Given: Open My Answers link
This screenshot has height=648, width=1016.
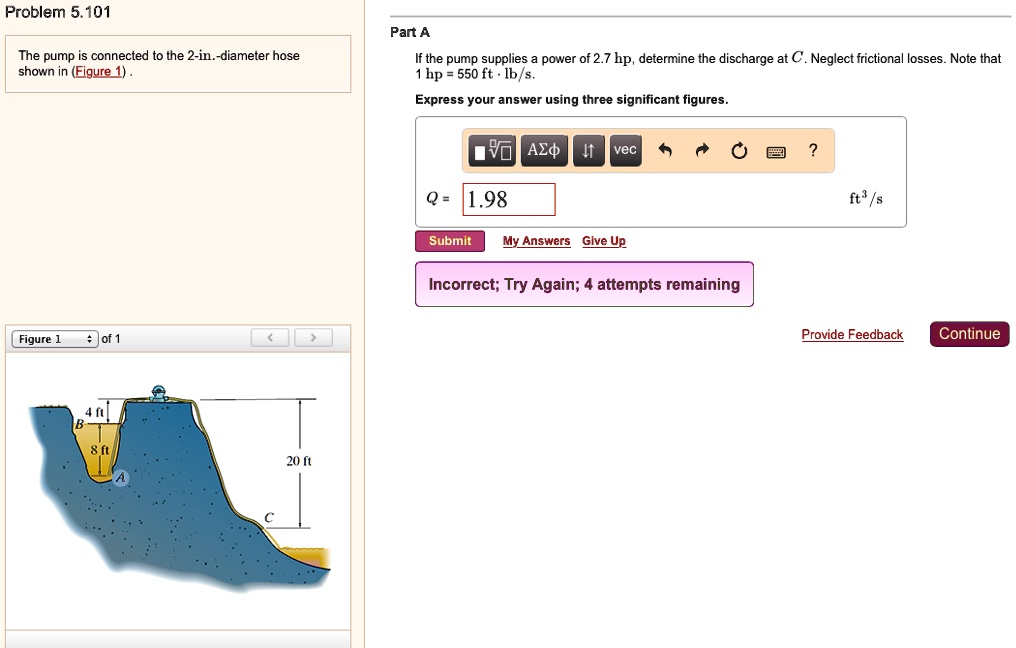Looking at the screenshot, I should coord(537,241).
